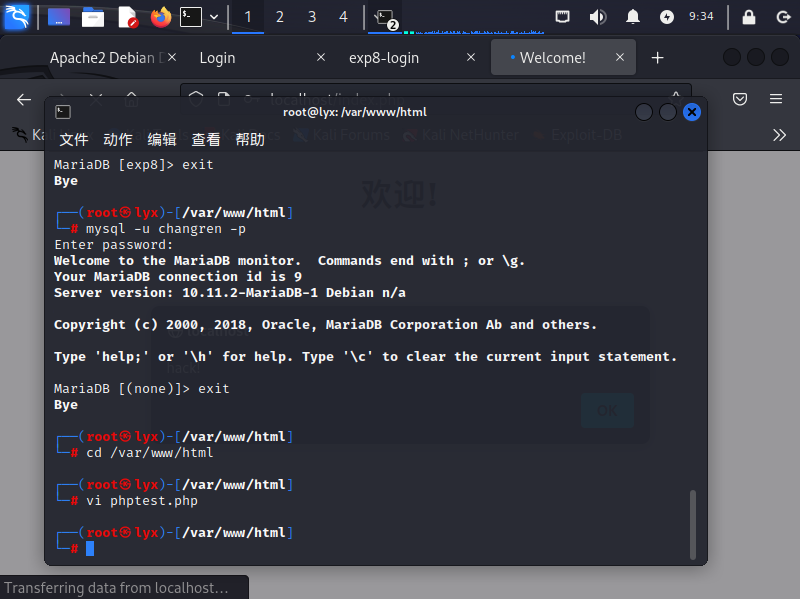Close the terminal window with blue X button
800x599 pixels.
tap(692, 112)
